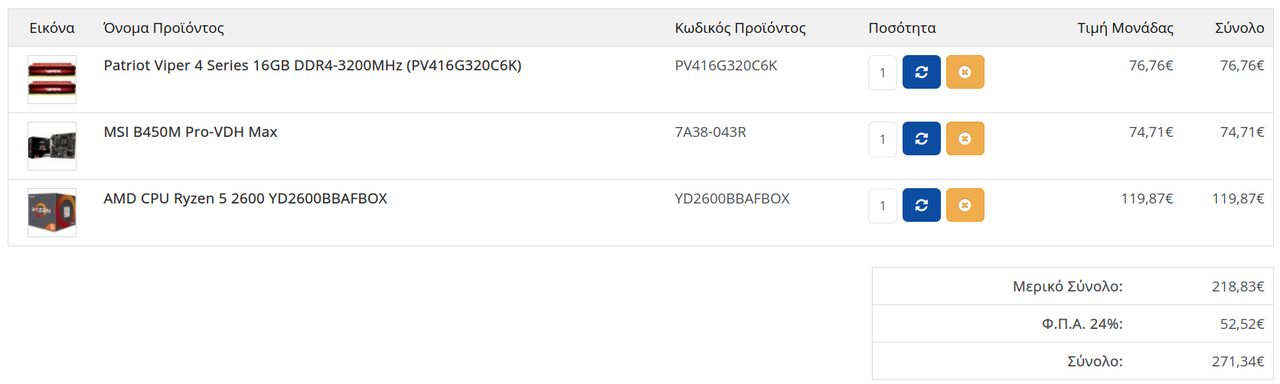Click the Patriot Viper quantity field
Image resolution: width=1280 pixels, height=384 pixels.
883,72
